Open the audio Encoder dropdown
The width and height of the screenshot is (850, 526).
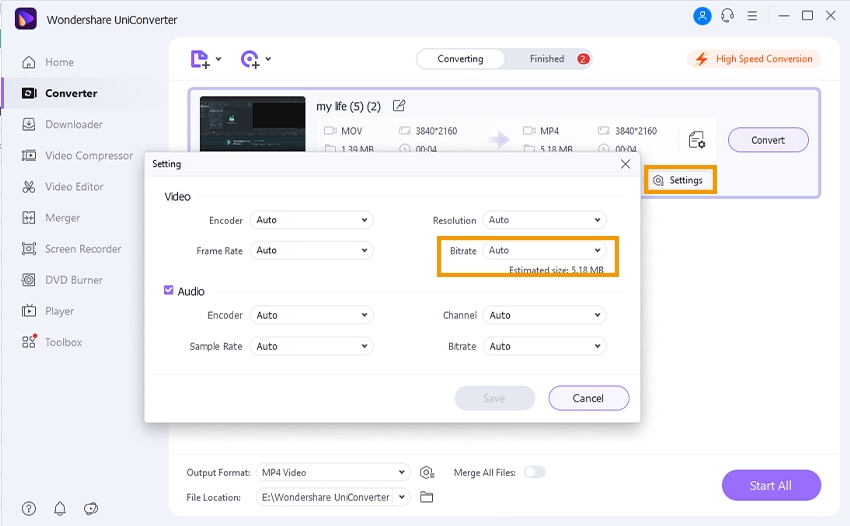click(x=311, y=315)
